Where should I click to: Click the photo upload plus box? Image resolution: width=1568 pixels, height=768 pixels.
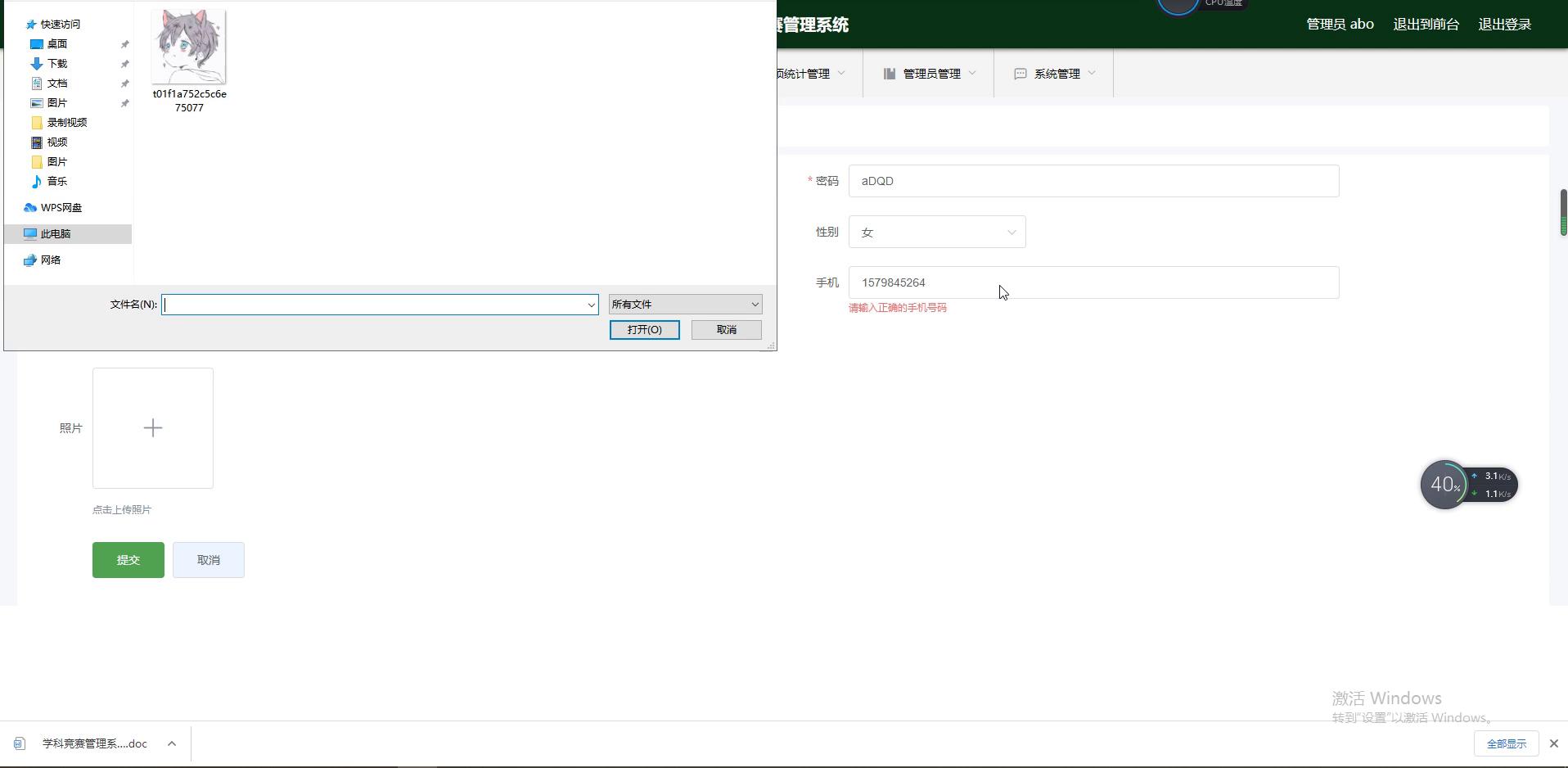[153, 428]
